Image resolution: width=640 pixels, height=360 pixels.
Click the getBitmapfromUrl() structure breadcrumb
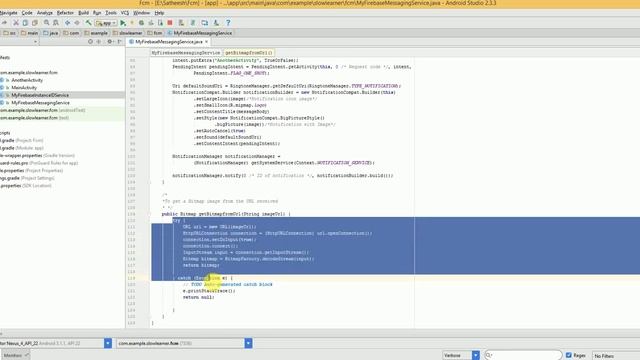pyautogui.click(x=249, y=53)
